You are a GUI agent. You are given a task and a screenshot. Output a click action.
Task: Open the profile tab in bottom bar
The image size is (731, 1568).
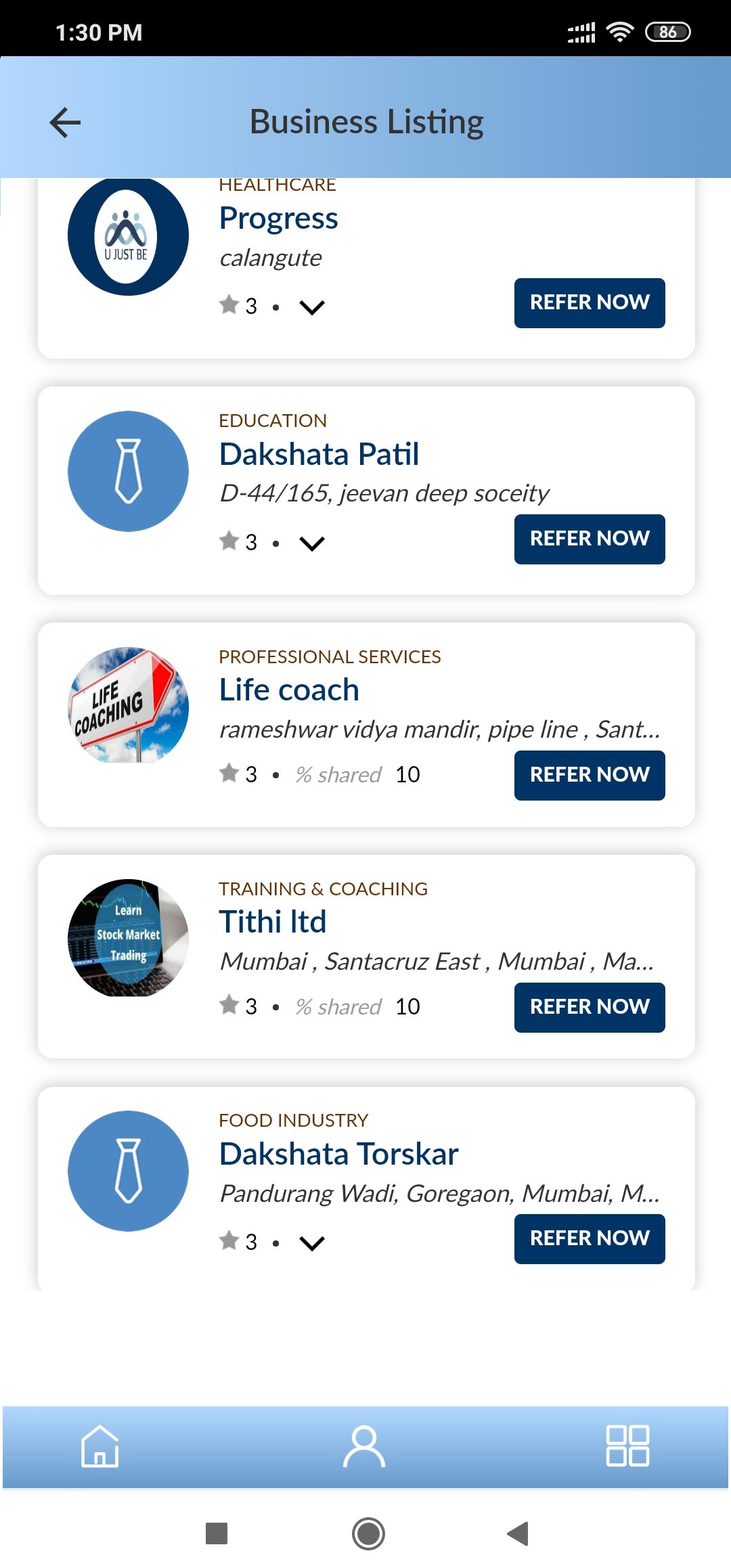tap(364, 1446)
